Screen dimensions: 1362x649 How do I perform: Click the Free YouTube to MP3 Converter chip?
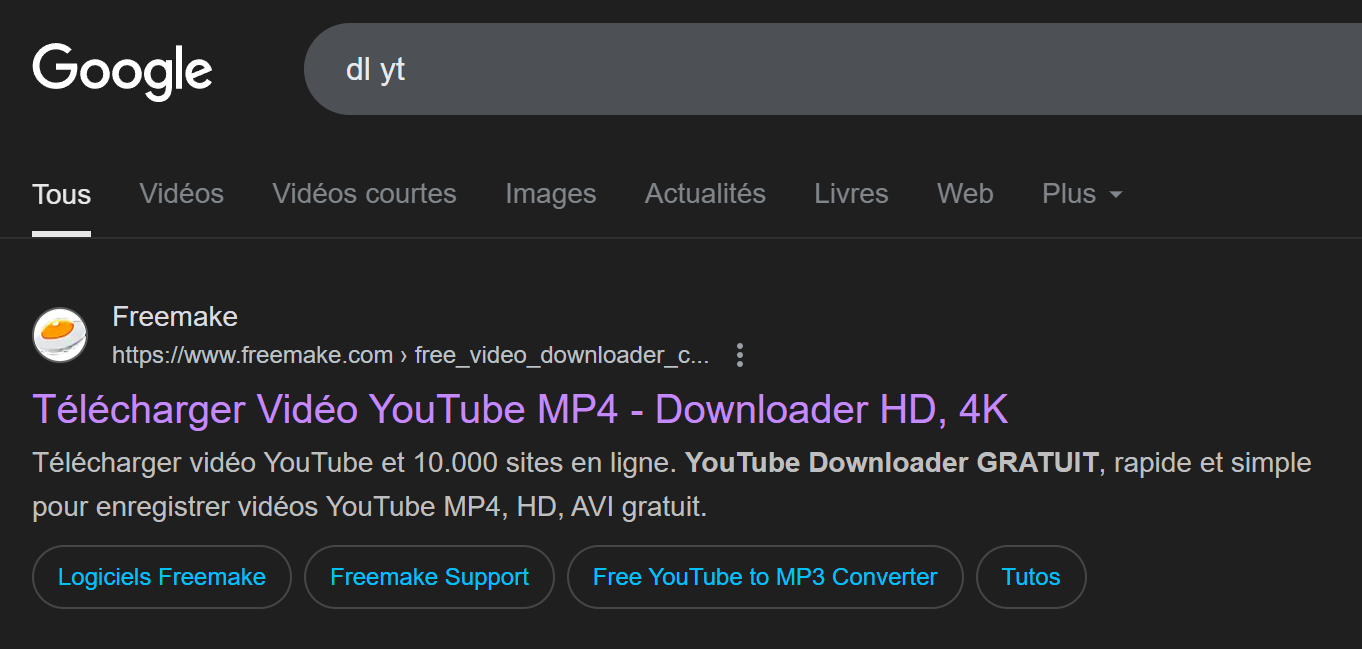765,577
